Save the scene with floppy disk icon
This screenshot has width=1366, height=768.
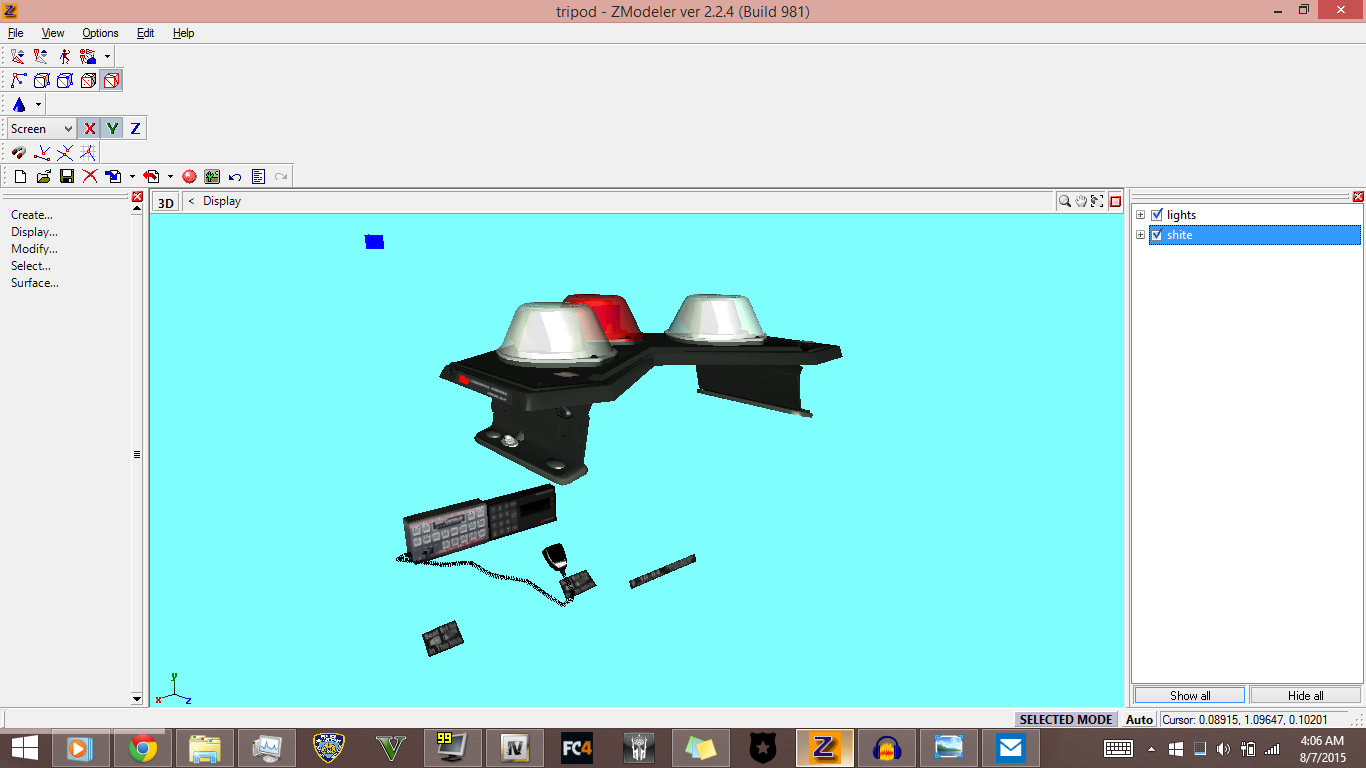(x=66, y=177)
